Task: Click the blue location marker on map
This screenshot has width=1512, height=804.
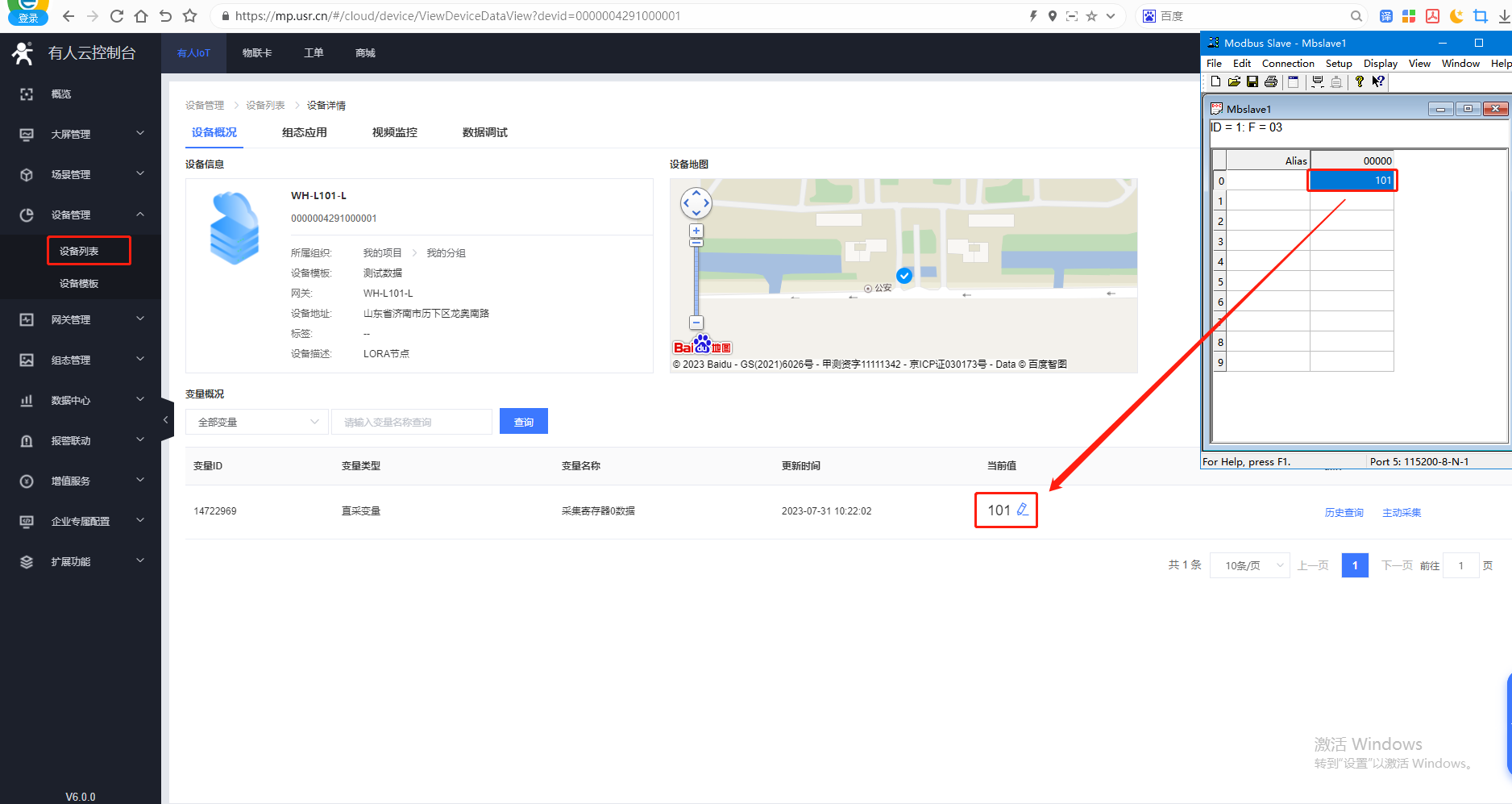Action: point(904,276)
